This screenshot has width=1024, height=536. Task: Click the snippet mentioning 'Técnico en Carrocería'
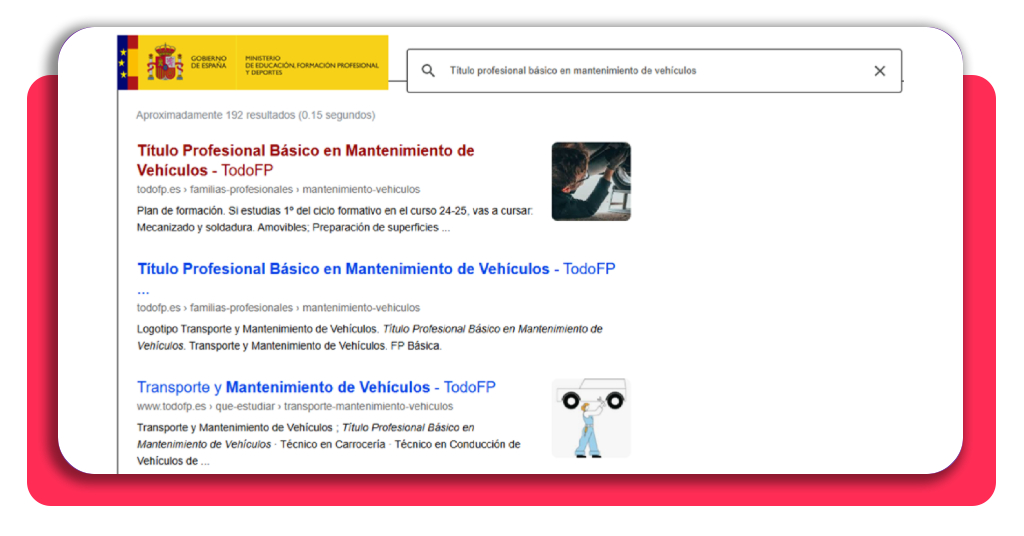point(328,444)
